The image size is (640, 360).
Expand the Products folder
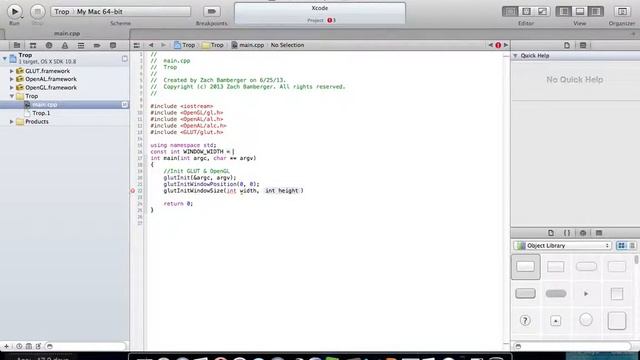pyautogui.click(x=12, y=122)
